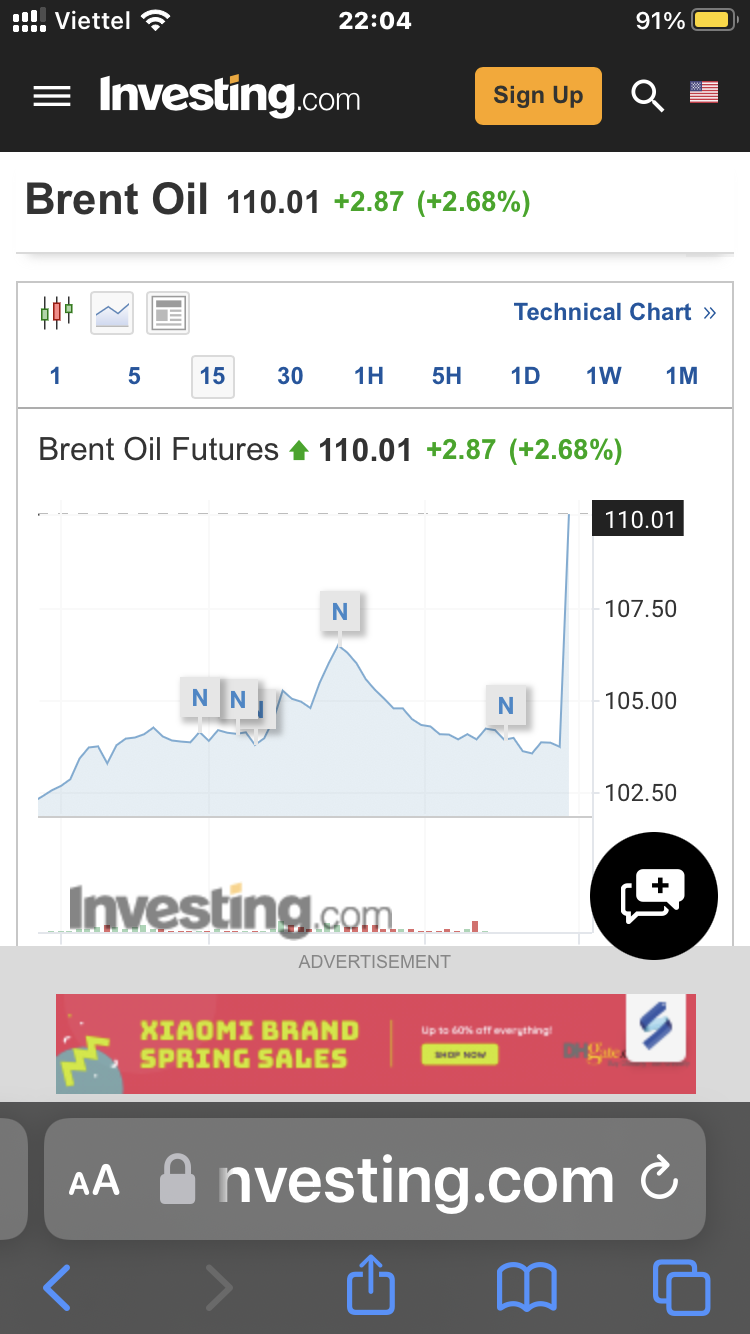Screen dimensions: 750x1334
Task: Switch edition via the US flag icon
Action: pyautogui.click(x=704, y=93)
